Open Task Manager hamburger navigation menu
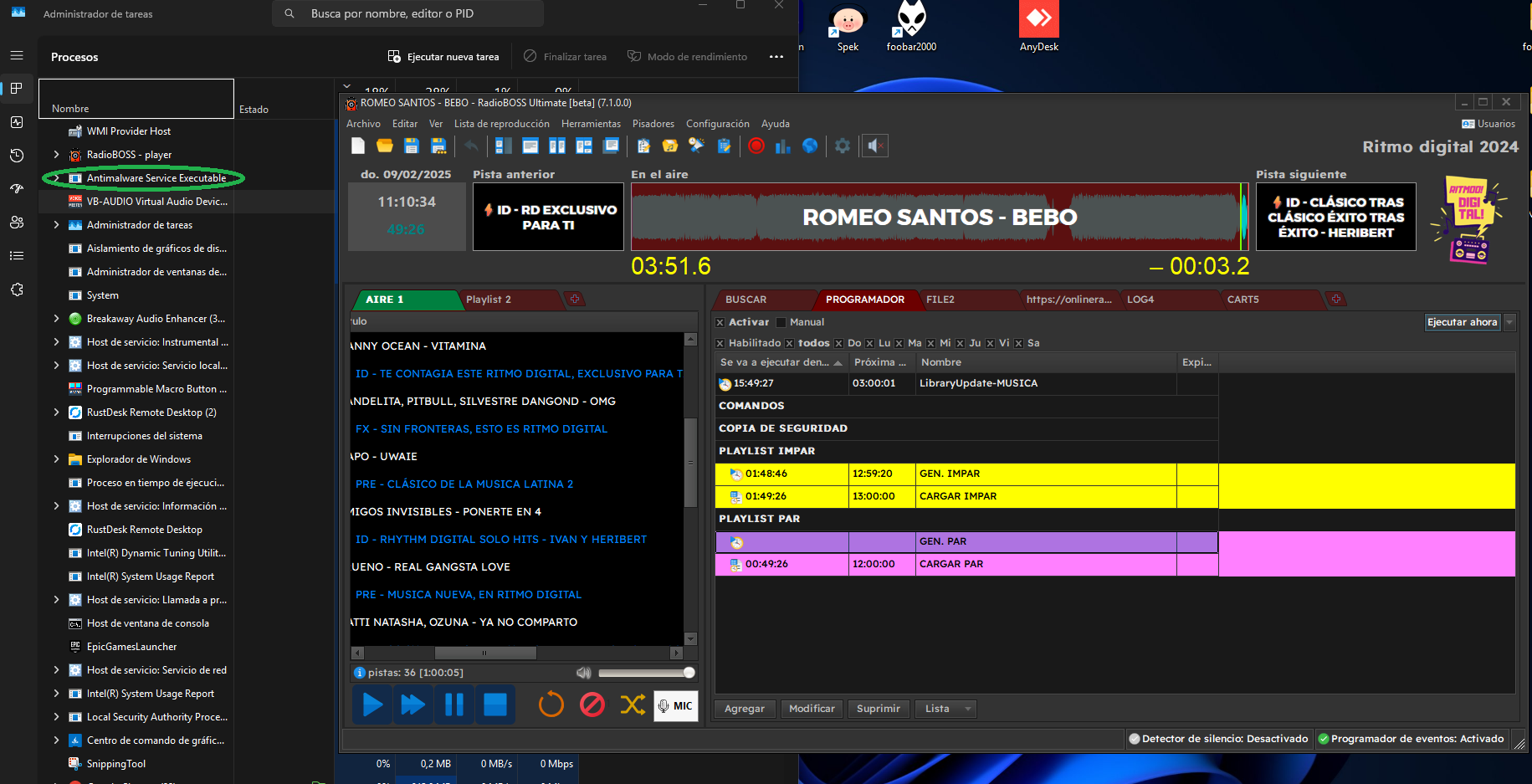Image resolution: width=1532 pixels, height=784 pixels. [17, 55]
